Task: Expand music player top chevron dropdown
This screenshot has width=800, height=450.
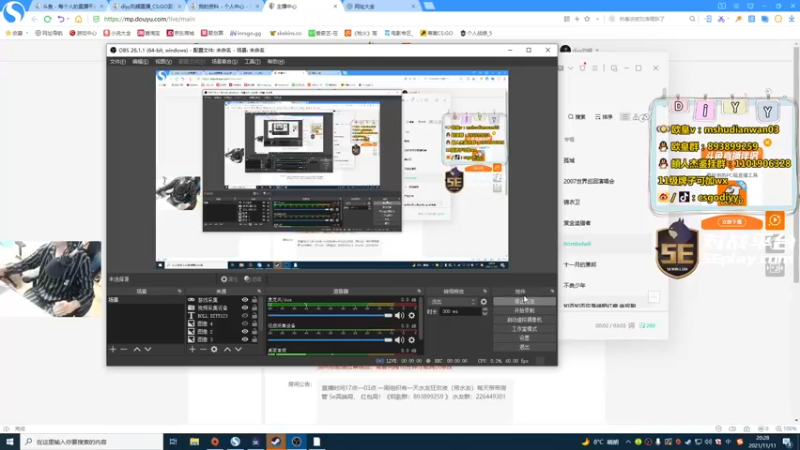Action: [570, 68]
